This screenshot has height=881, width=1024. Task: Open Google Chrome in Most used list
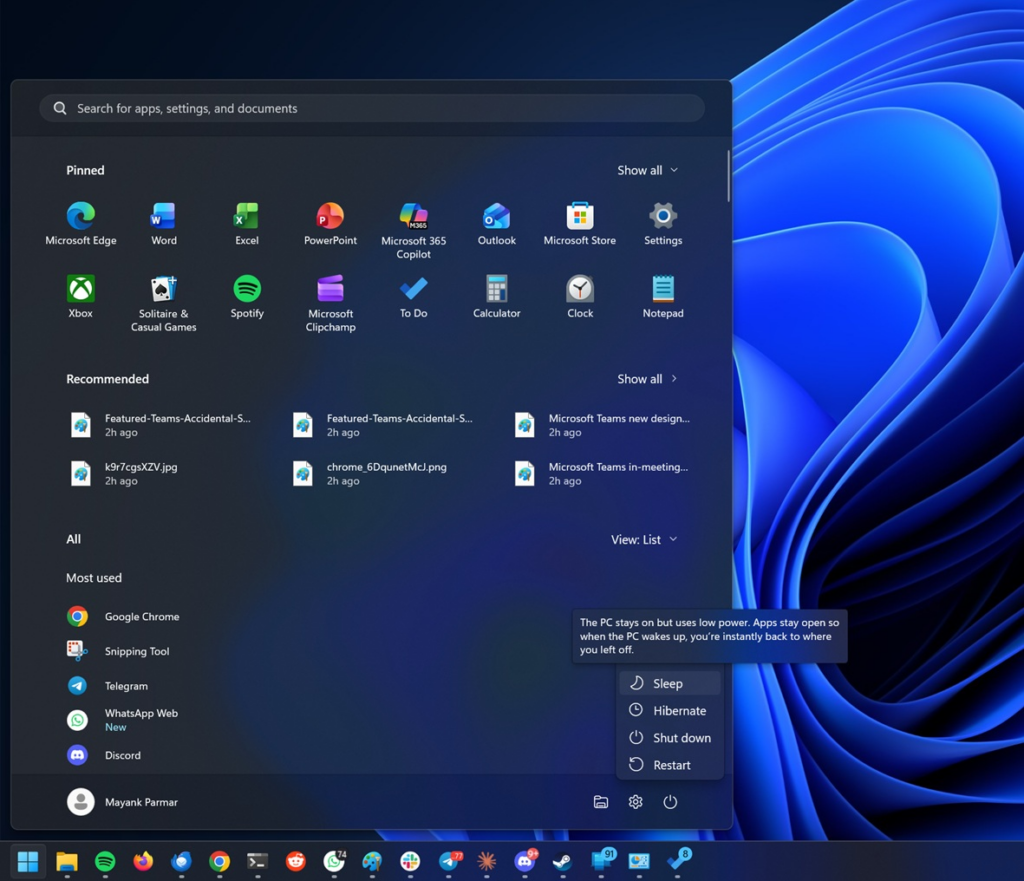coord(124,617)
